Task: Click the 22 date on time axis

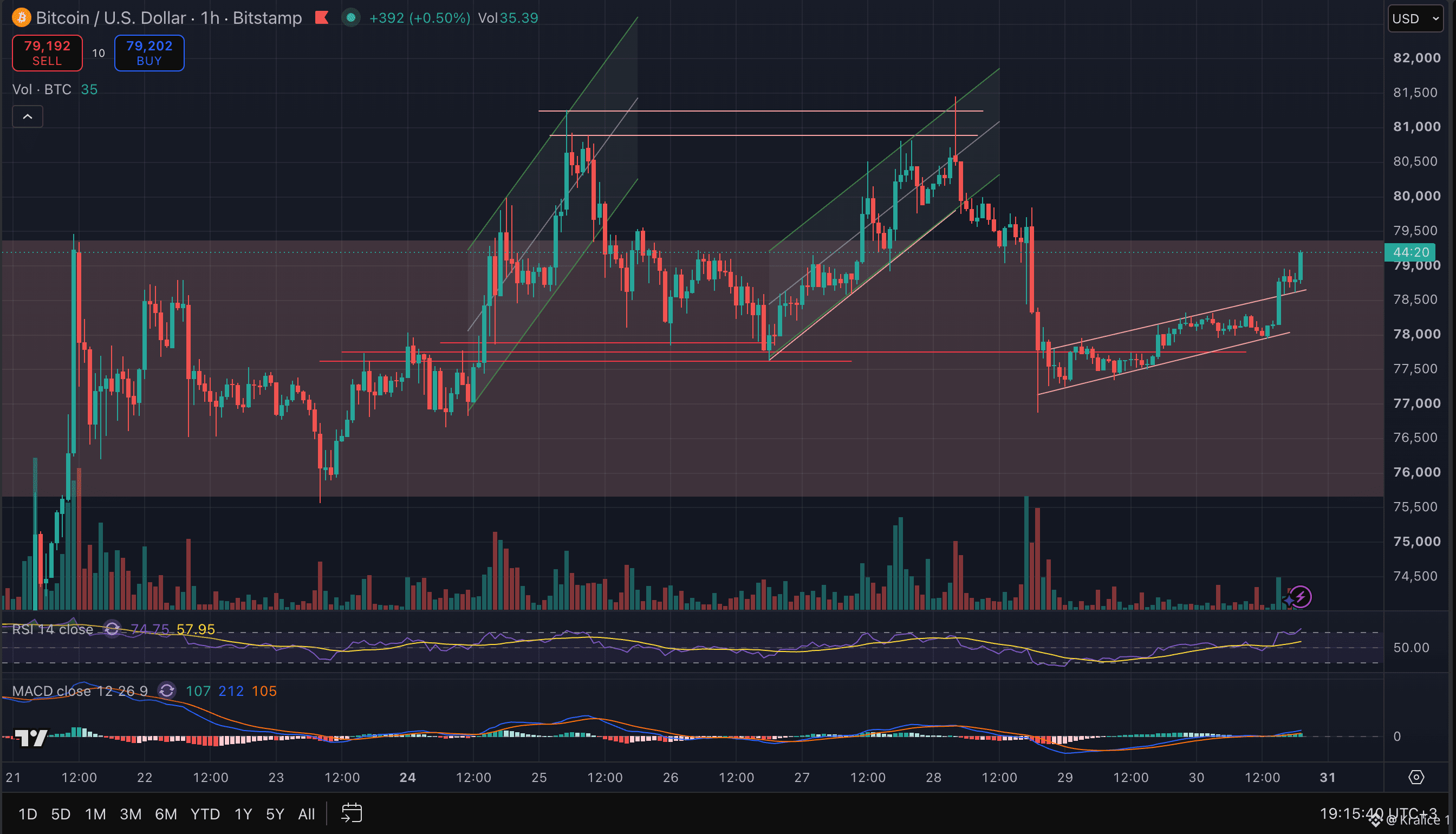Action: [145, 777]
